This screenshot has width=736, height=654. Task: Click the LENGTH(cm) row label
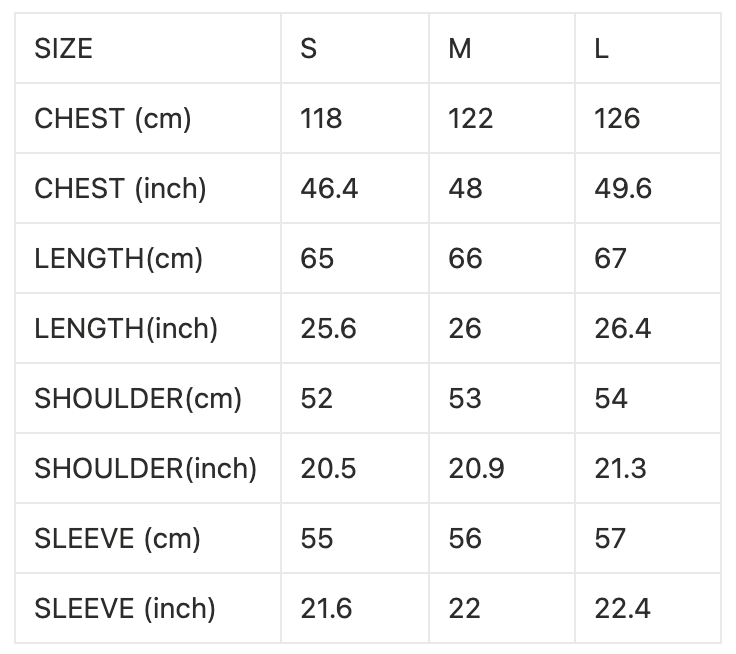pos(119,258)
